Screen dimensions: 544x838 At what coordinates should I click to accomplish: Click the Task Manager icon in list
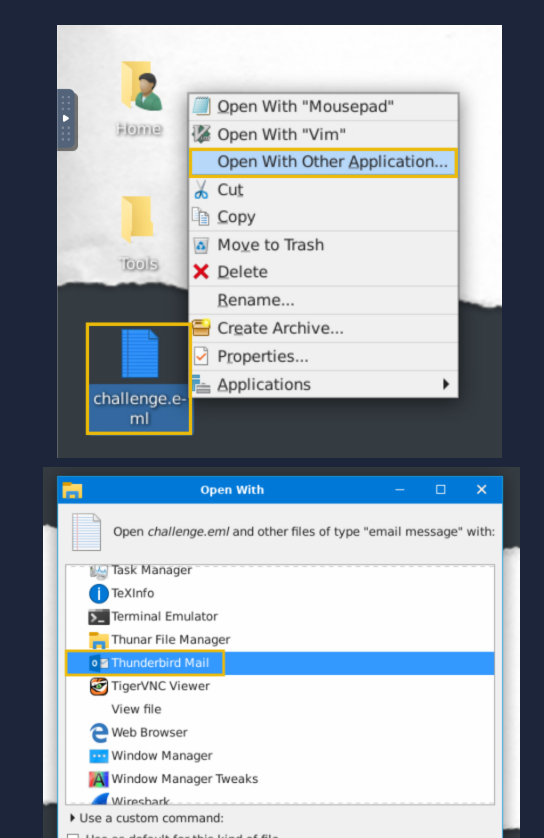98,571
